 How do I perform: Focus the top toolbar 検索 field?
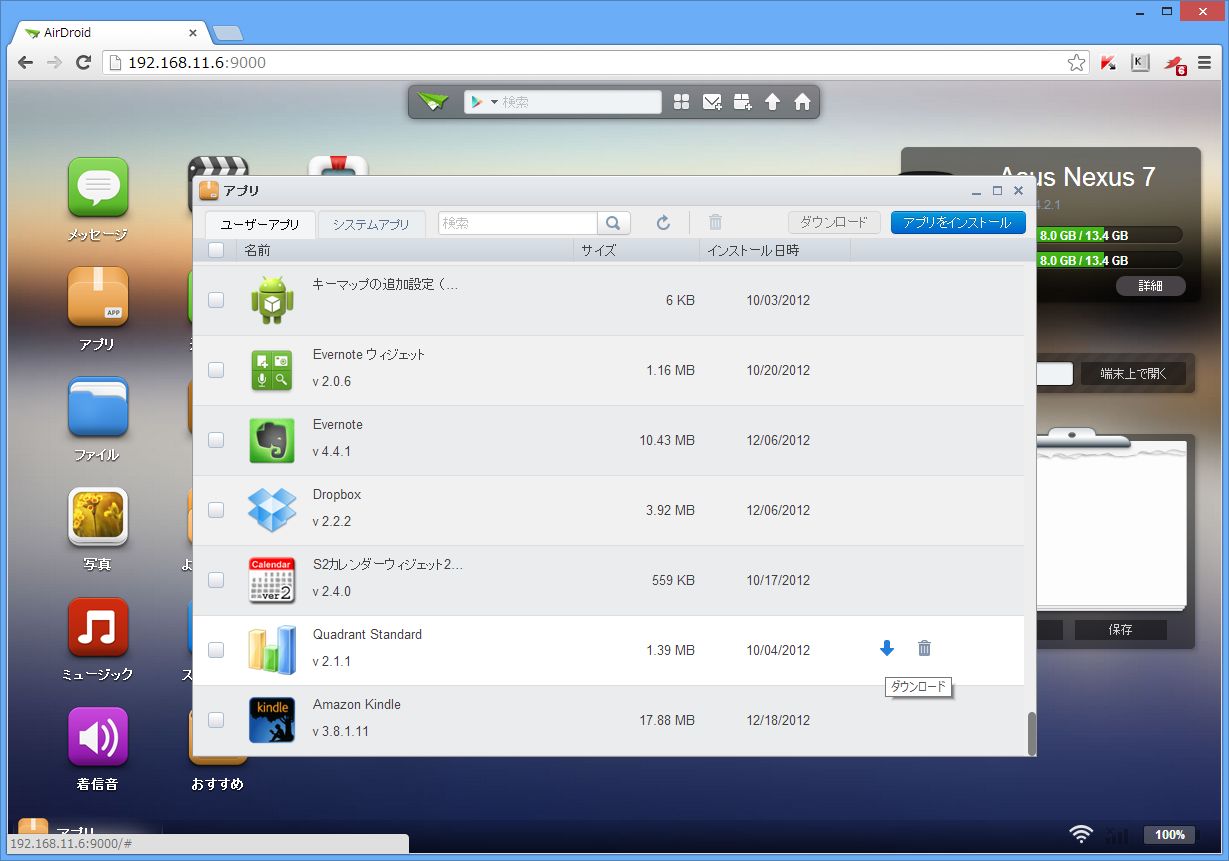[x=580, y=102]
